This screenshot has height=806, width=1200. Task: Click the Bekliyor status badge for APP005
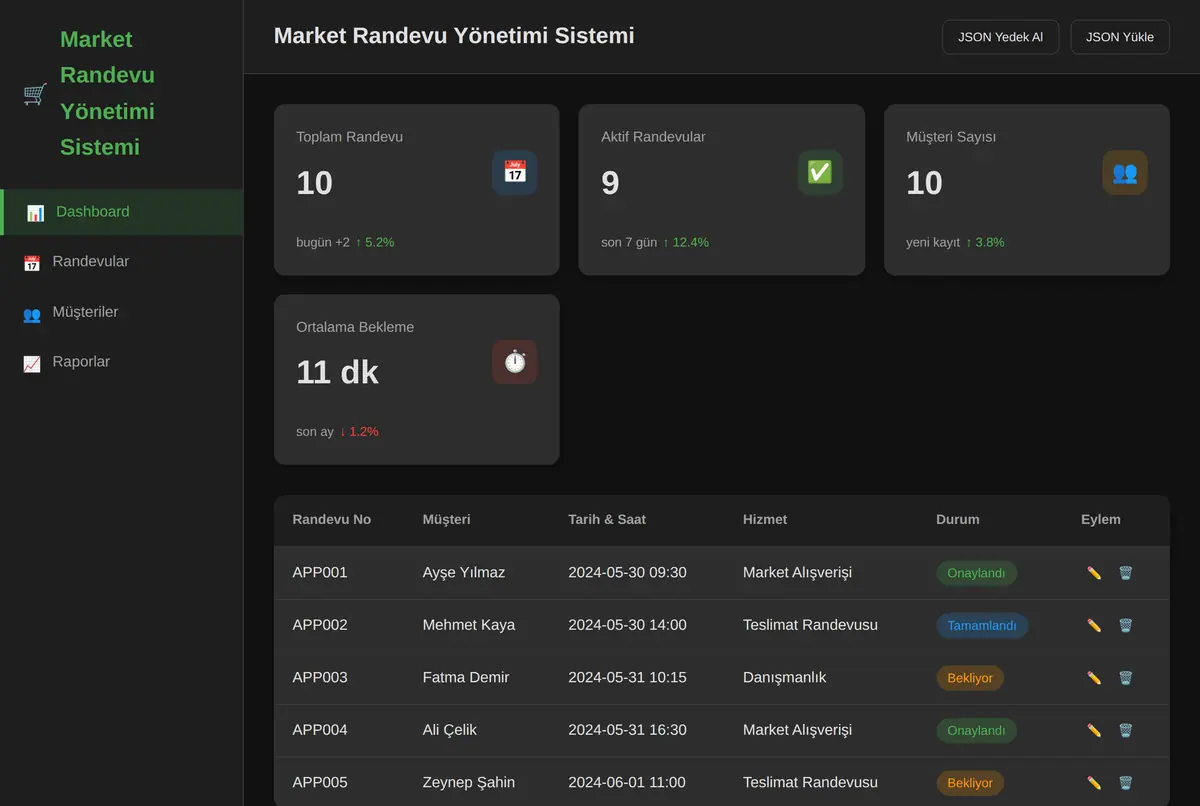pyautogui.click(x=970, y=783)
